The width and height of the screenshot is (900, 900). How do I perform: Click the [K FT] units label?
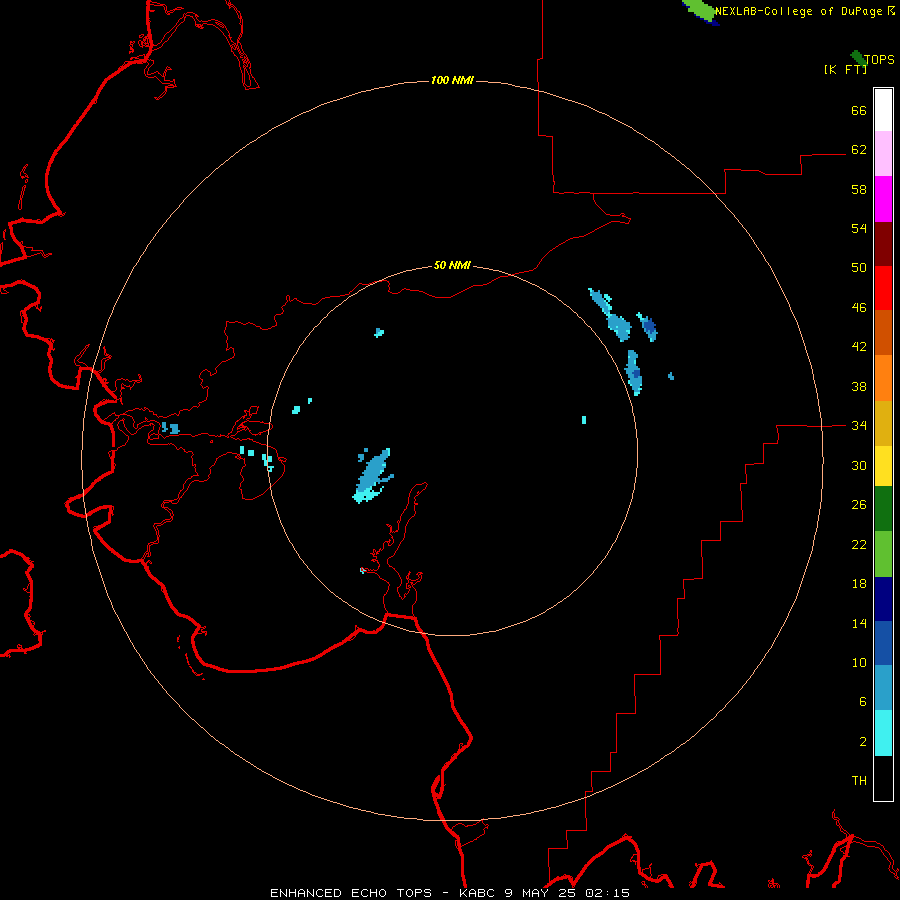click(x=845, y=69)
